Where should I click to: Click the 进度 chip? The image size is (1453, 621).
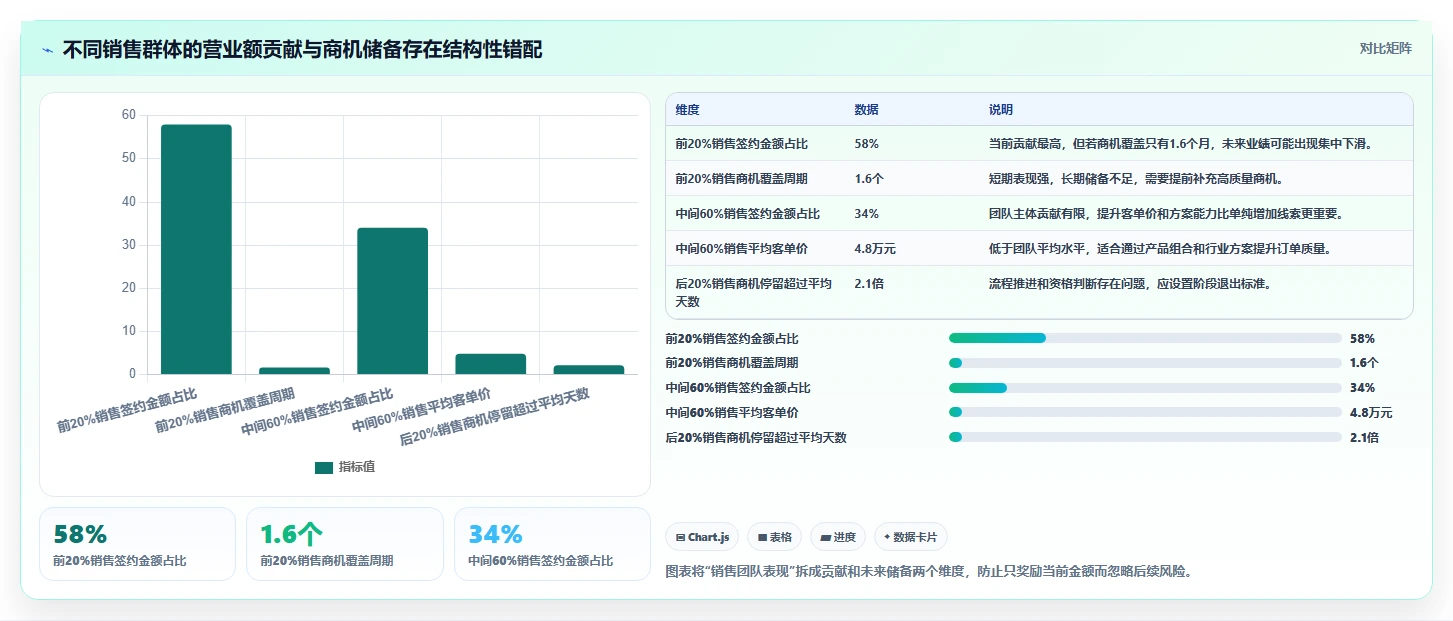(837, 537)
